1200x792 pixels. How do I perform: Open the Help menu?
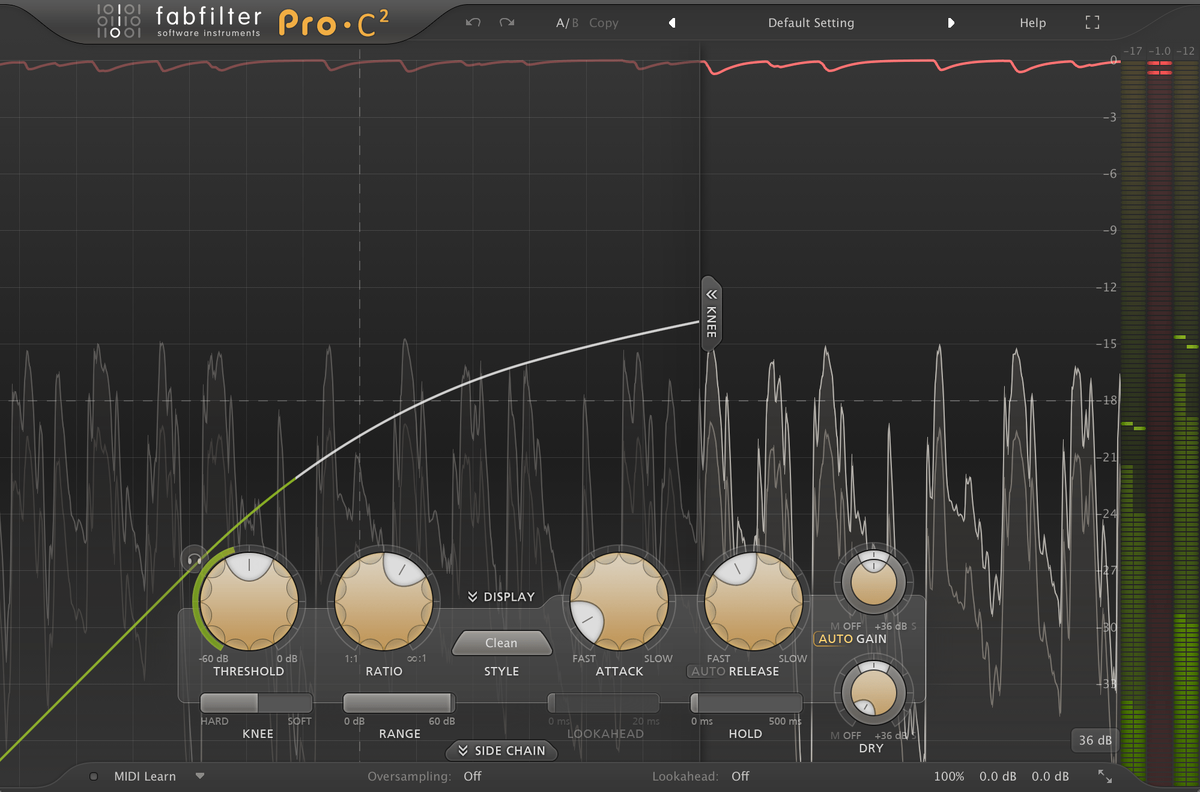[1033, 22]
